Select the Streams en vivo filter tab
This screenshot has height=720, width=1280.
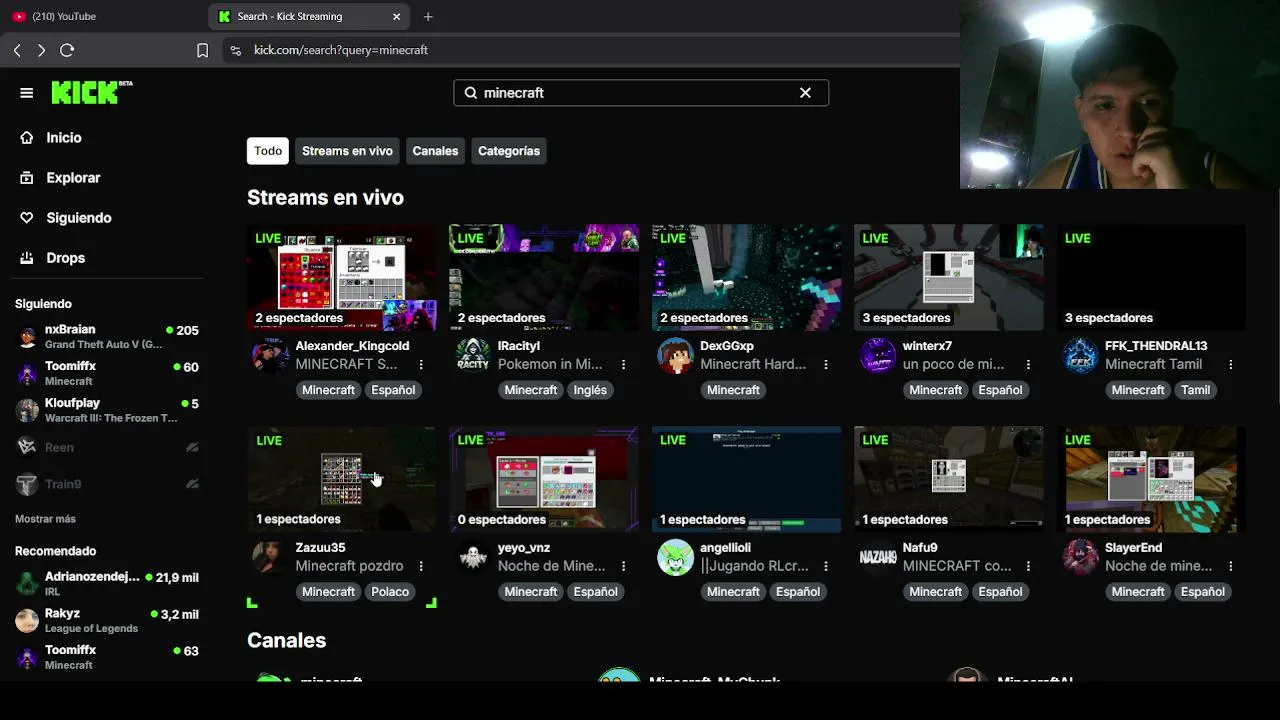click(x=347, y=151)
